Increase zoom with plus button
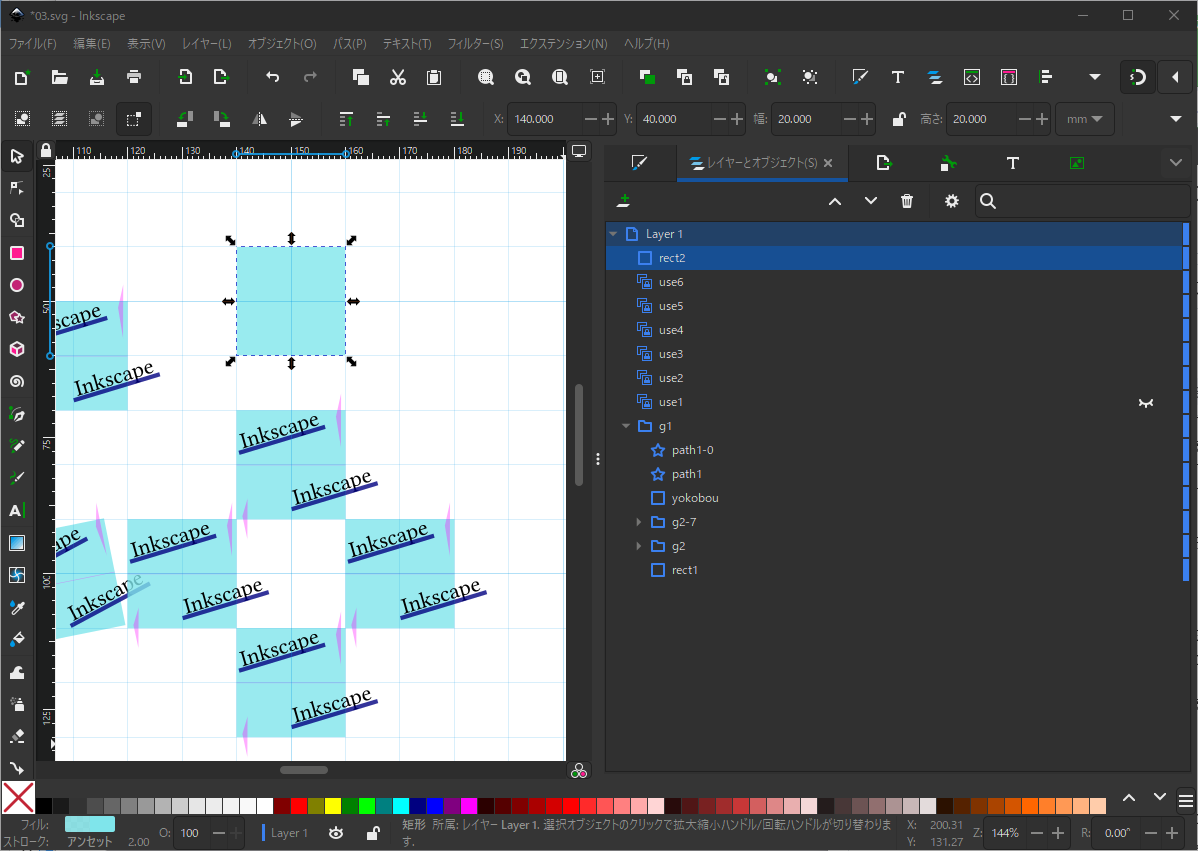Image resolution: width=1198 pixels, height=851 pixels. click(1057, 833)
